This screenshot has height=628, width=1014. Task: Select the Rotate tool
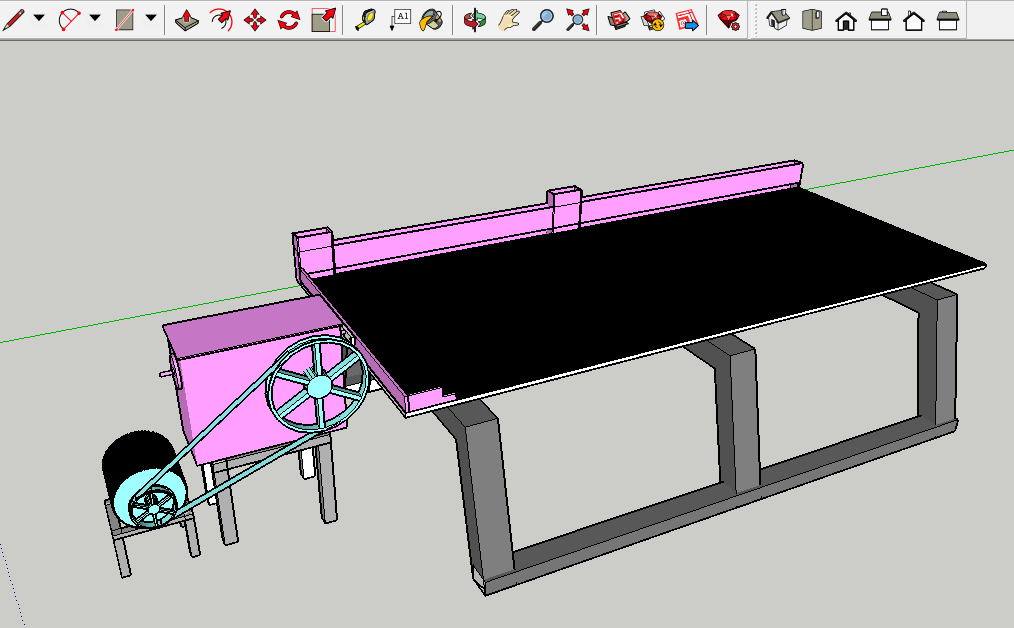click(x=289, y=19)
